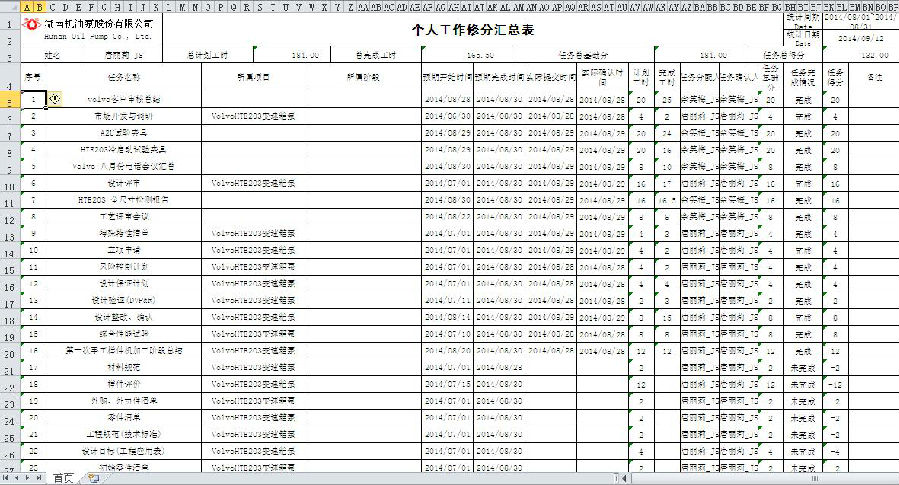899x485 pixels.
Task: Select column B header
Action: pos(40,7)
